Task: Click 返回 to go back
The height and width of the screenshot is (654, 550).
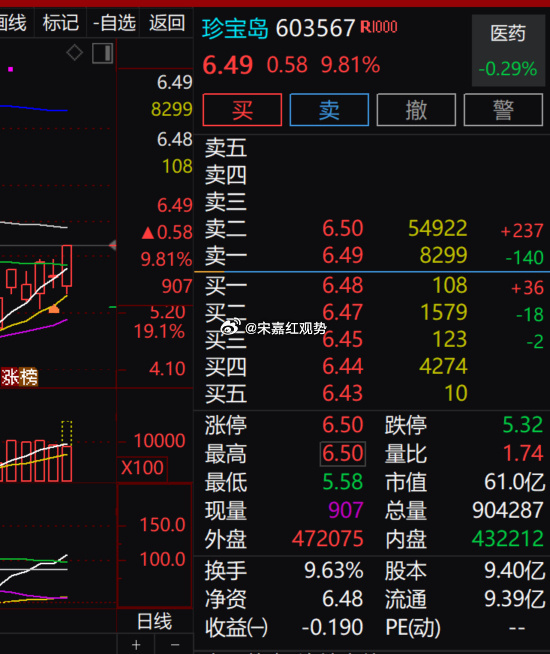Action: pyautogui.click(x=167, y=23)
